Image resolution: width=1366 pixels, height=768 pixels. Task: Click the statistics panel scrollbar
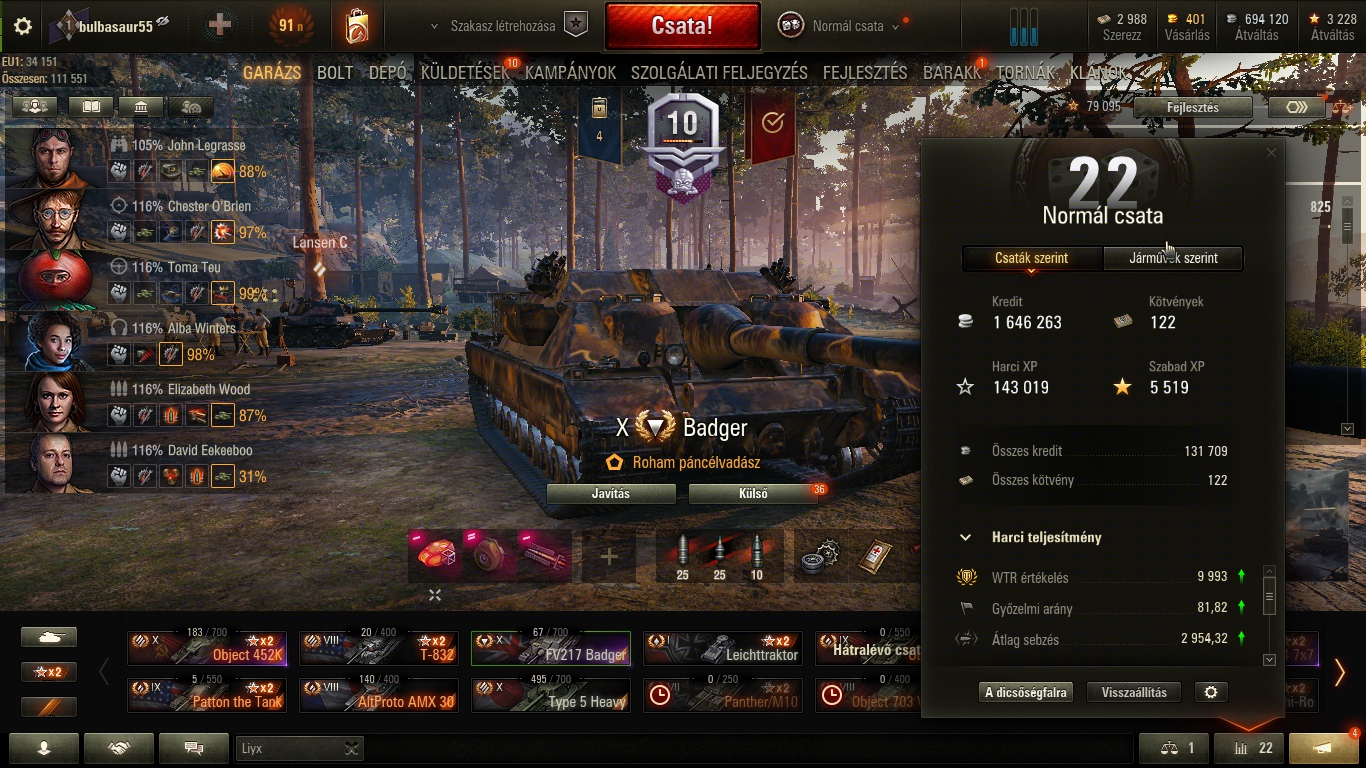1269,614
